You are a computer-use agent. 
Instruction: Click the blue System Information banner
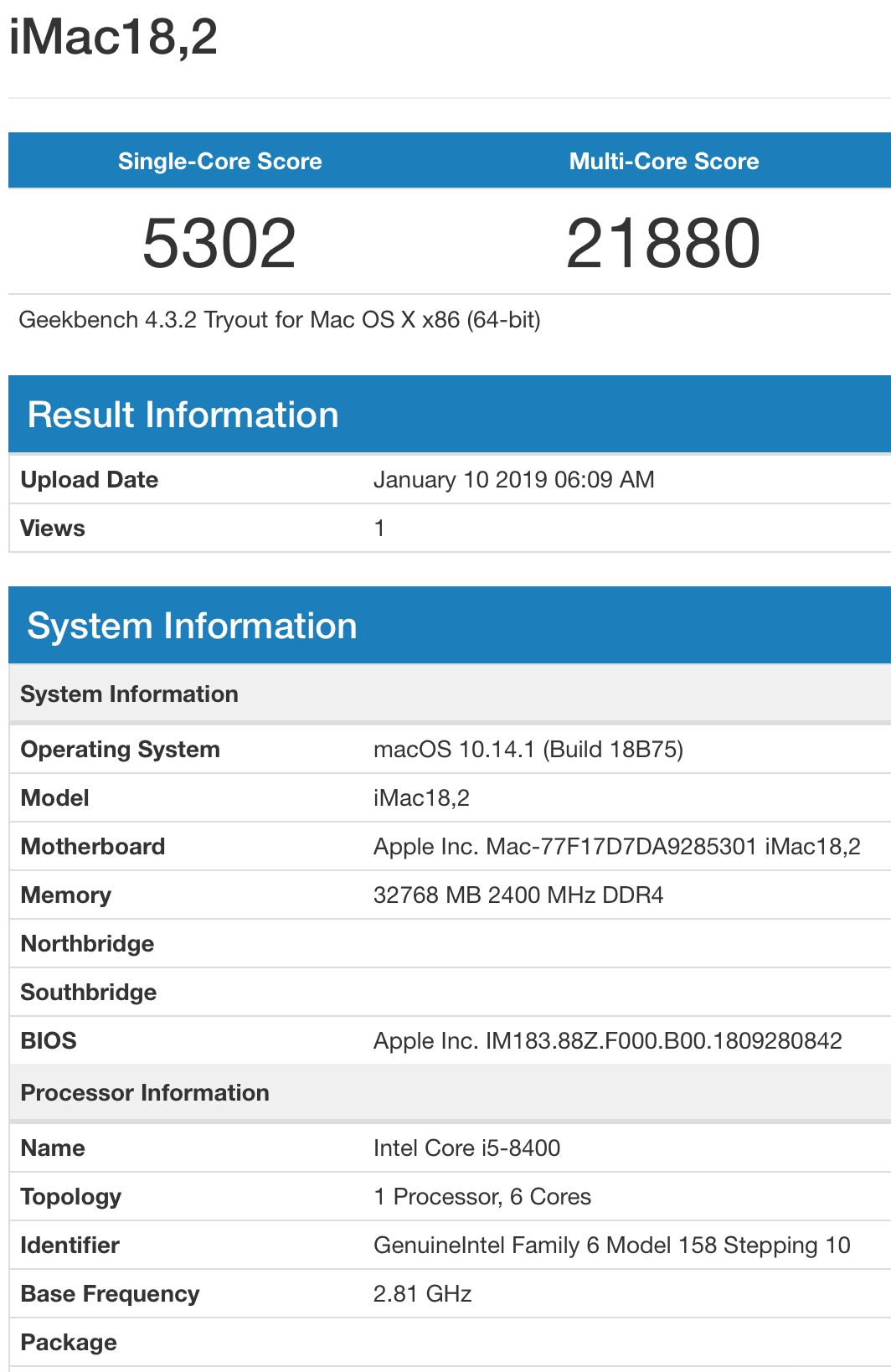tap(450, 626)
